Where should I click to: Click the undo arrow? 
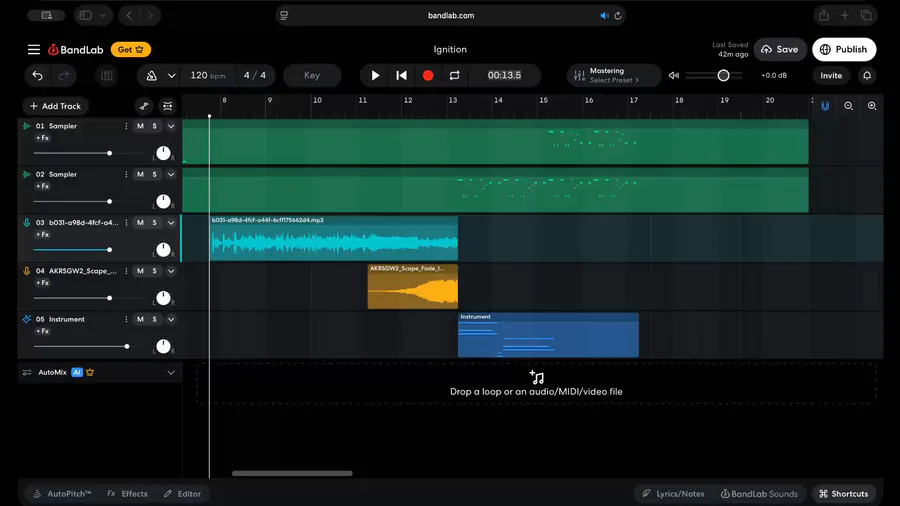[x=37, y=75]
